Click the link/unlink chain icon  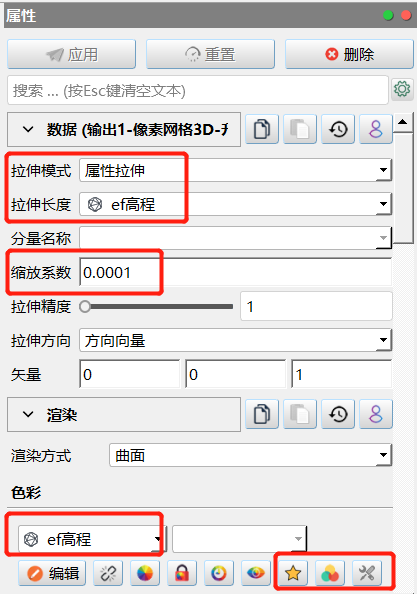coord(108,573)
